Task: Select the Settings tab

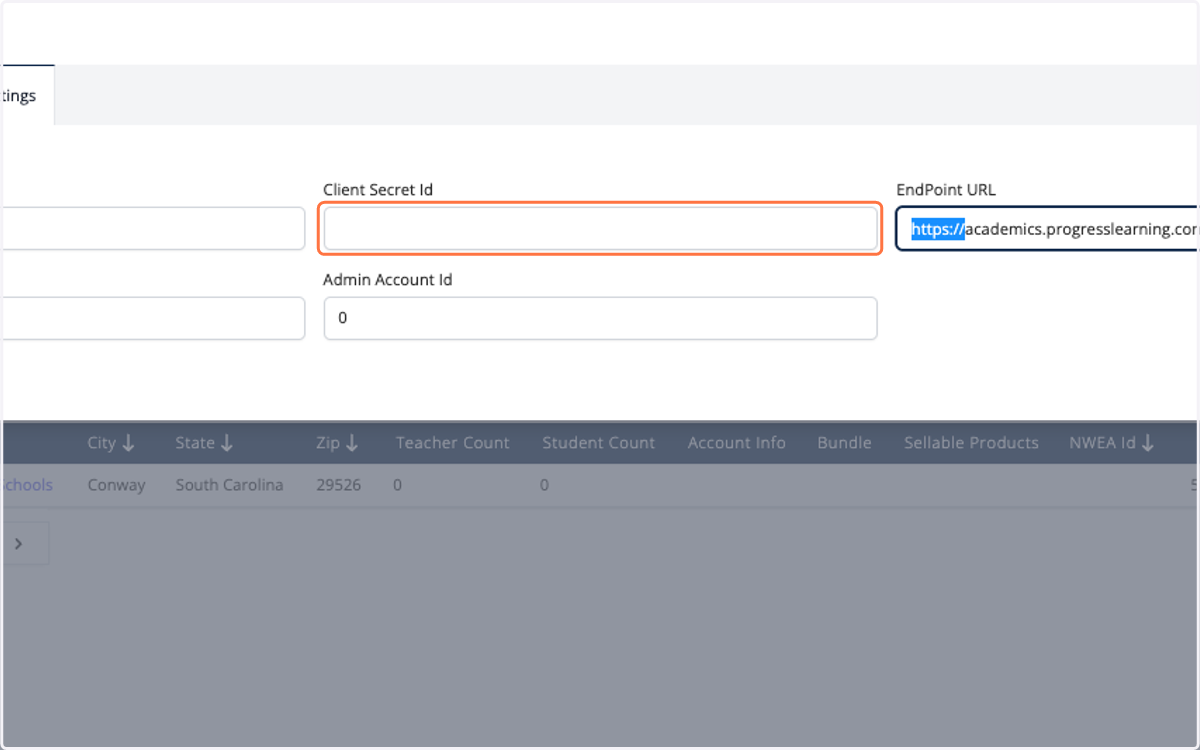Action: [x=26, y=96]
